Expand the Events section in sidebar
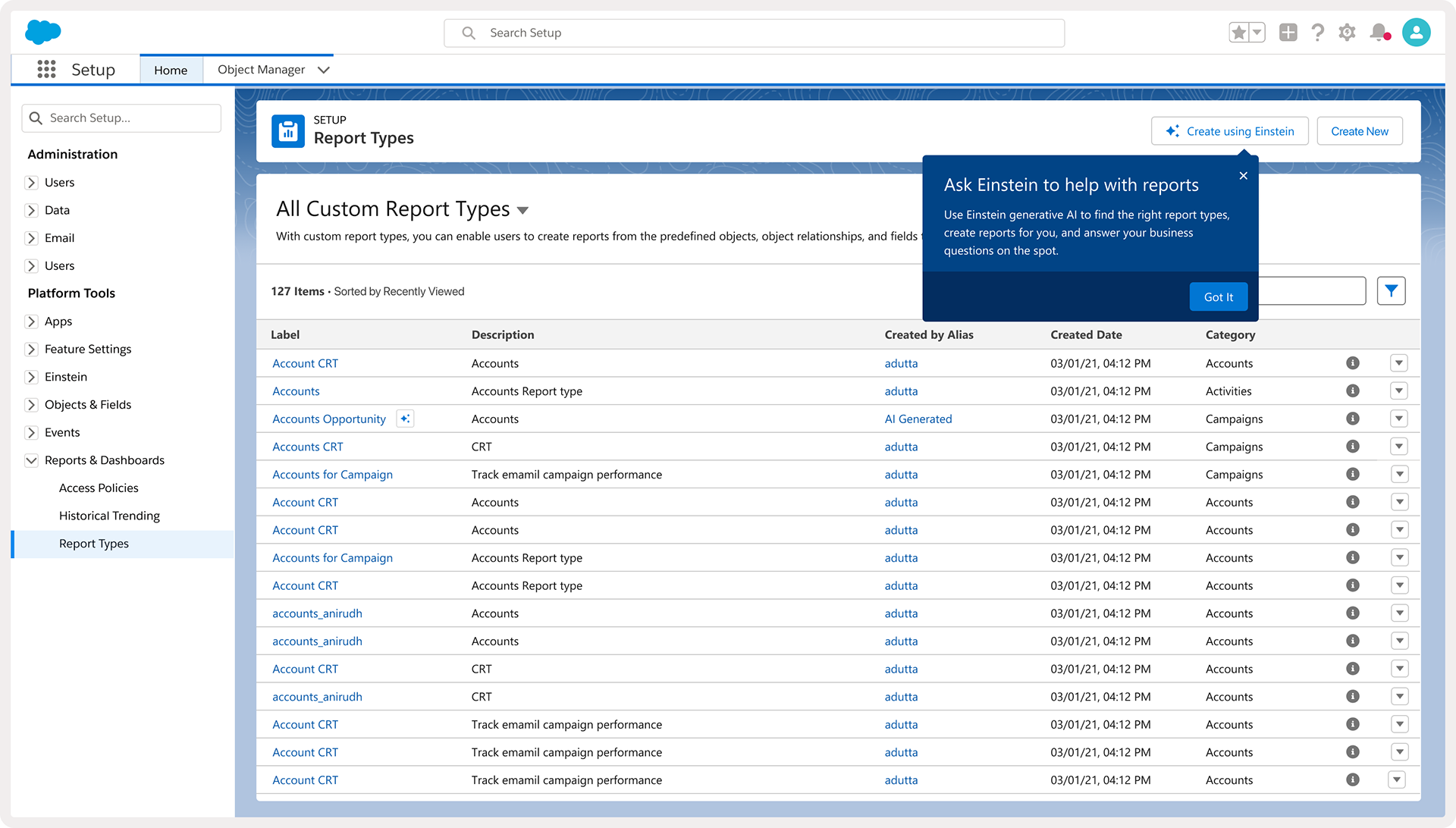 pyautogui.click(x=31, y=433)
